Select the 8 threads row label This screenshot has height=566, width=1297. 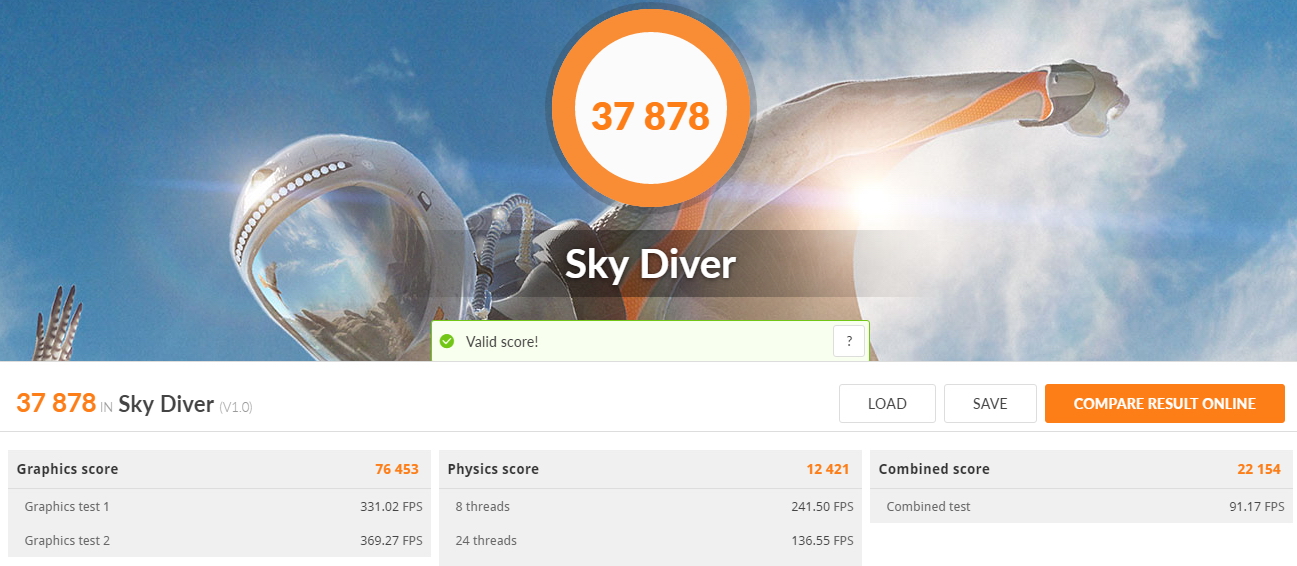click(x=482, y=507)
